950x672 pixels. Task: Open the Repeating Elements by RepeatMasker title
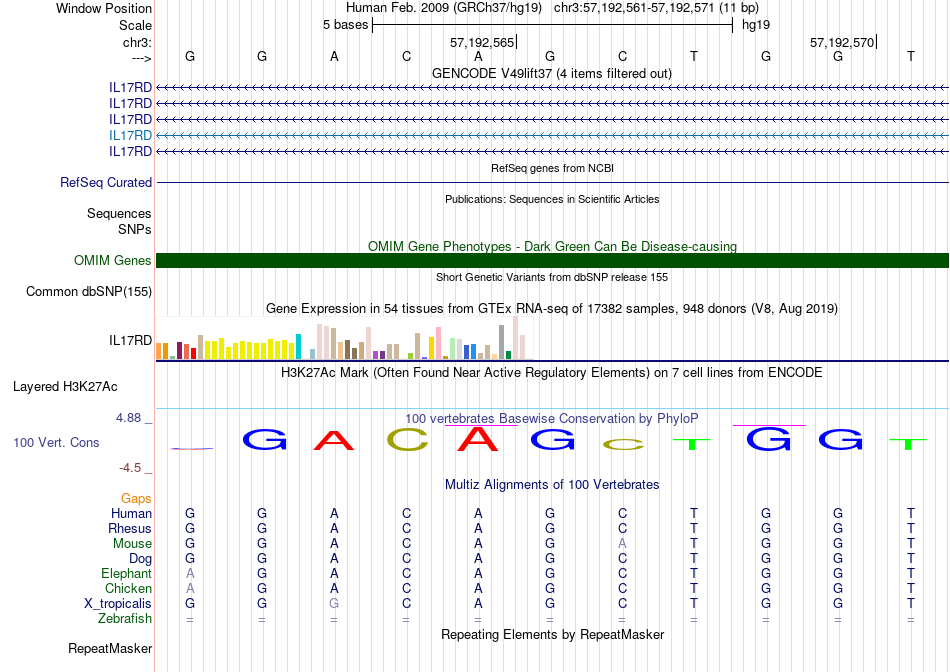click(552, 634)
